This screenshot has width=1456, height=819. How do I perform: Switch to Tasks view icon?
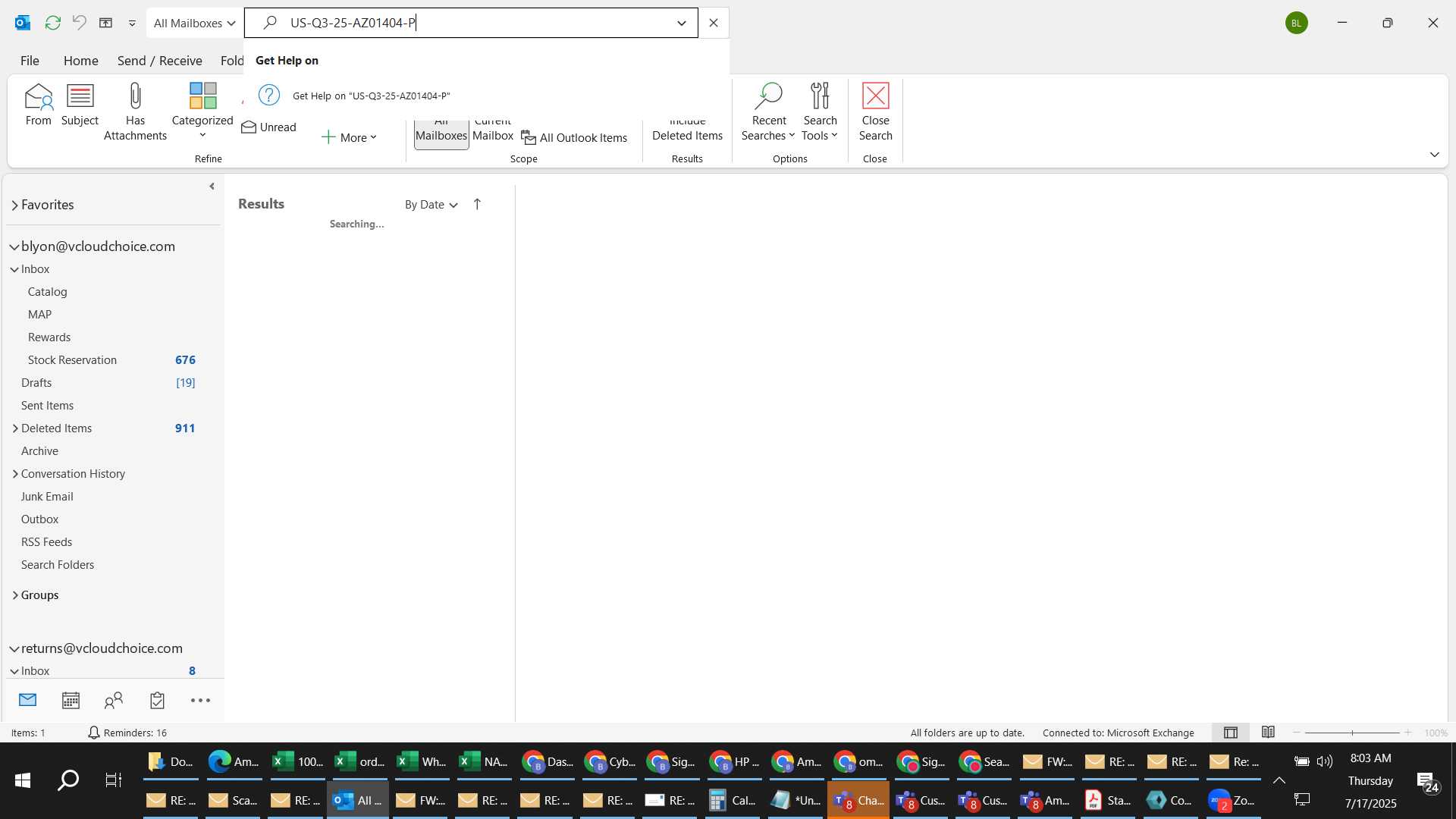(x=157, y=700)
